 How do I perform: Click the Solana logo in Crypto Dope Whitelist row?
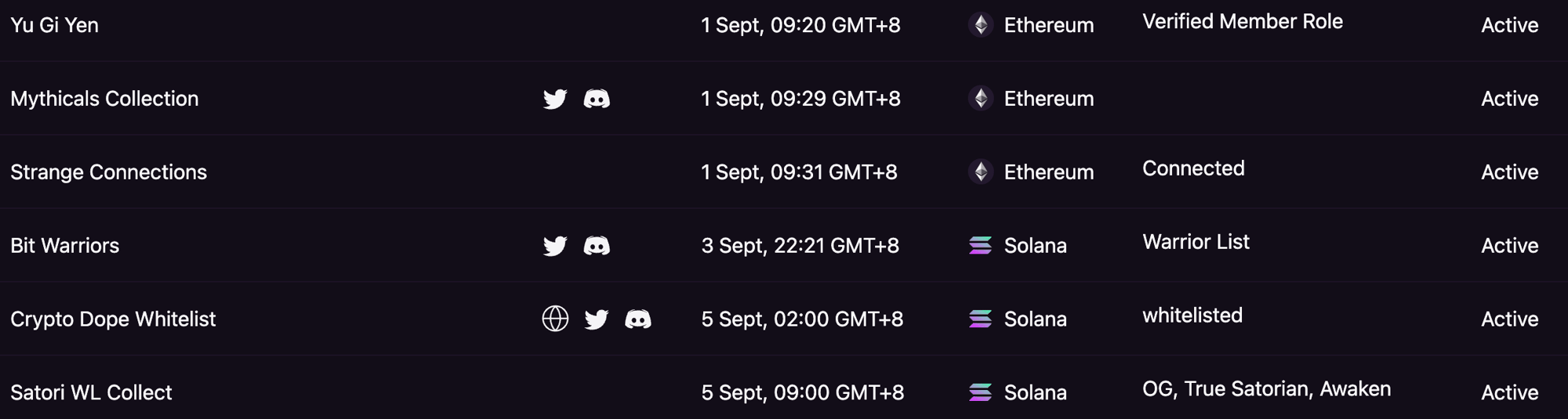[980, 319]
